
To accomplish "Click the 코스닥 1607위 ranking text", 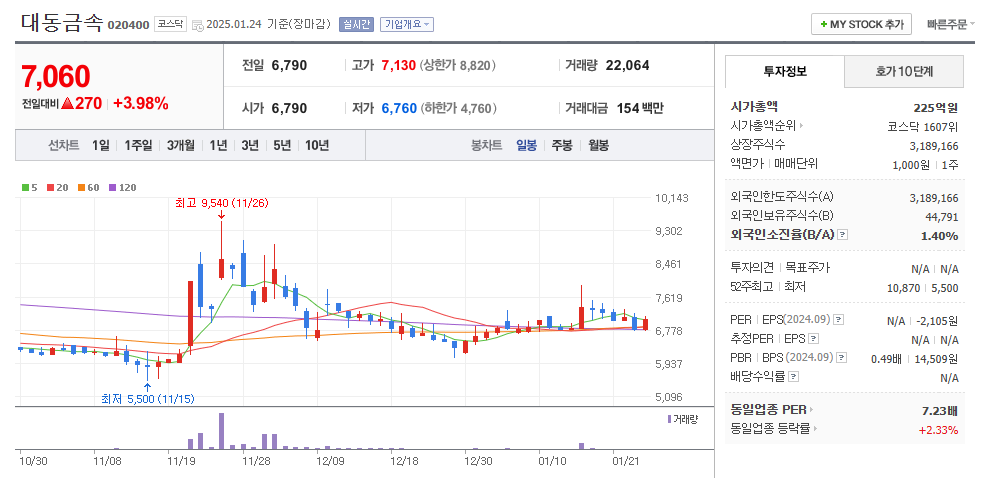I will click(x=922, y=126).
